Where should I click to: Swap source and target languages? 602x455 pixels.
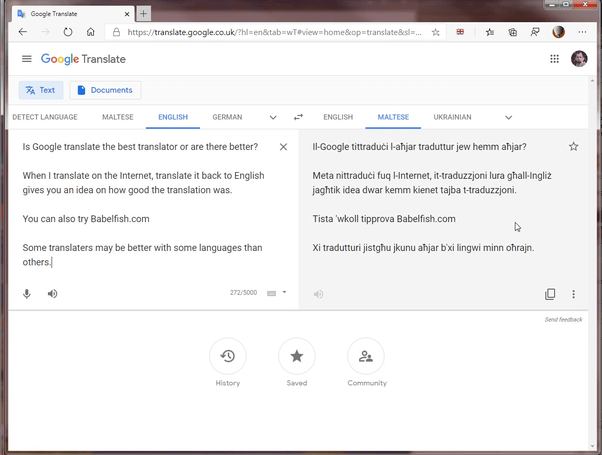298,117
